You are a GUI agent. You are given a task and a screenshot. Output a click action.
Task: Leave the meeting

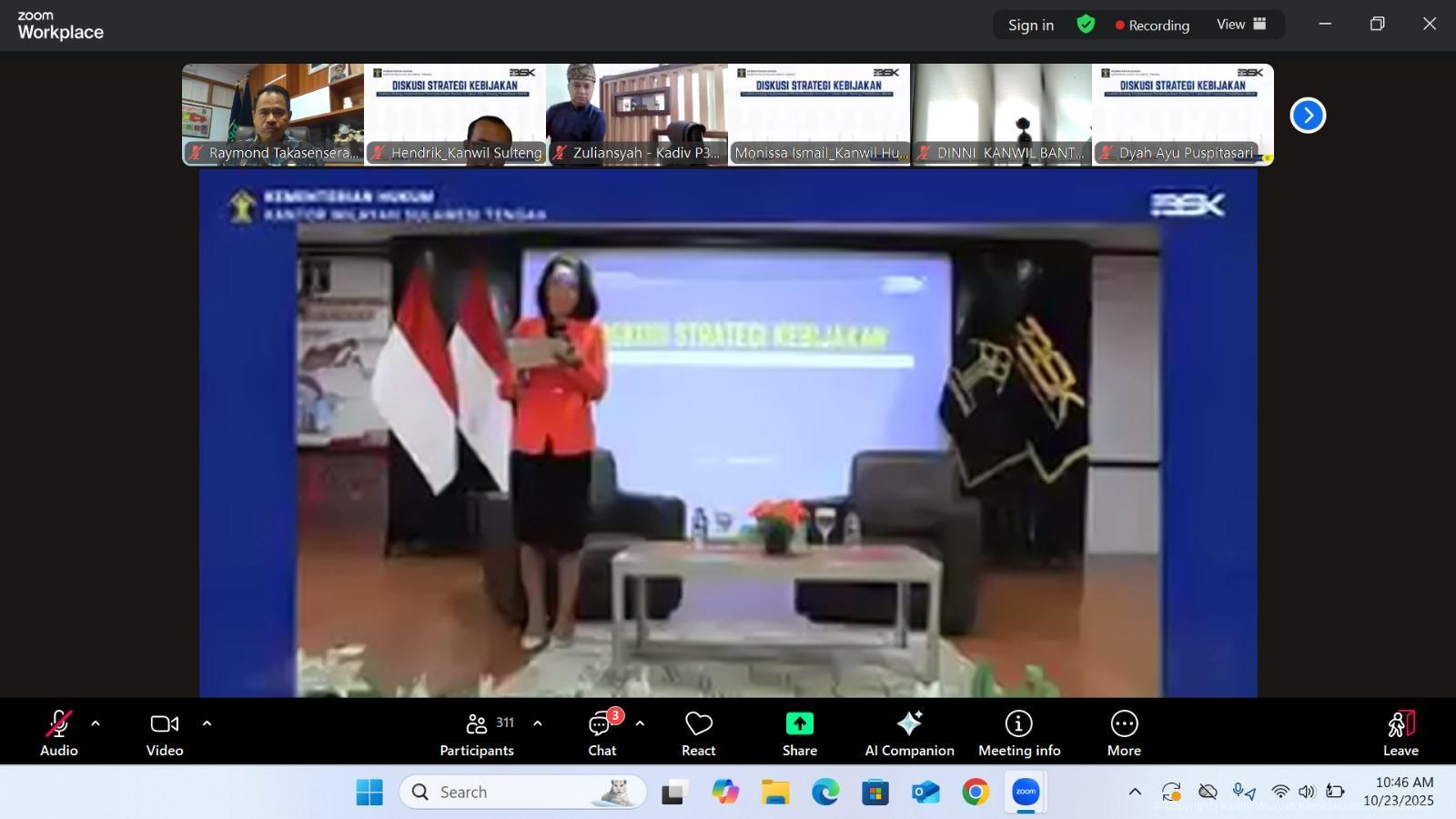pyautogui.click(x=1400, y=733)
